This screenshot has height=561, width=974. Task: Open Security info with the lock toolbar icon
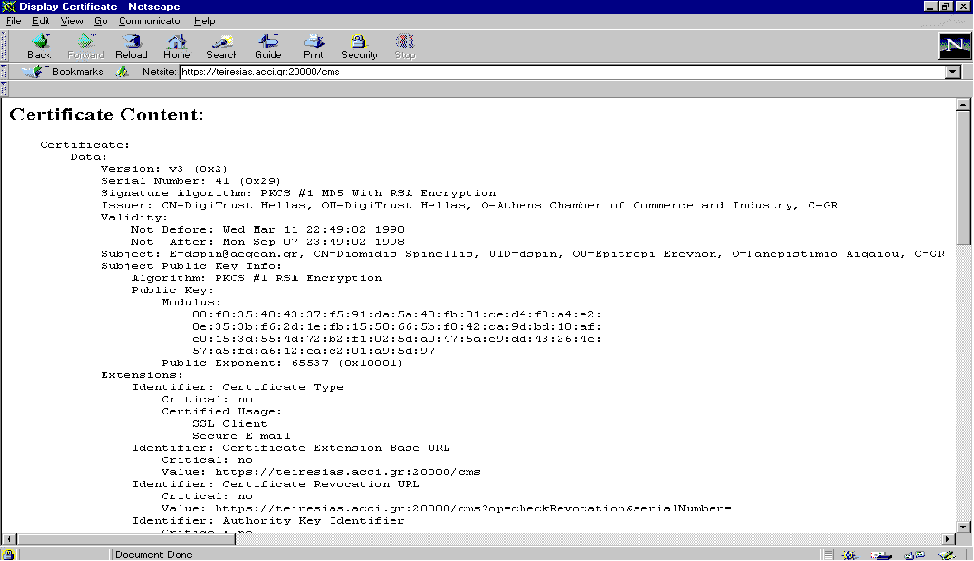point(359,47)
